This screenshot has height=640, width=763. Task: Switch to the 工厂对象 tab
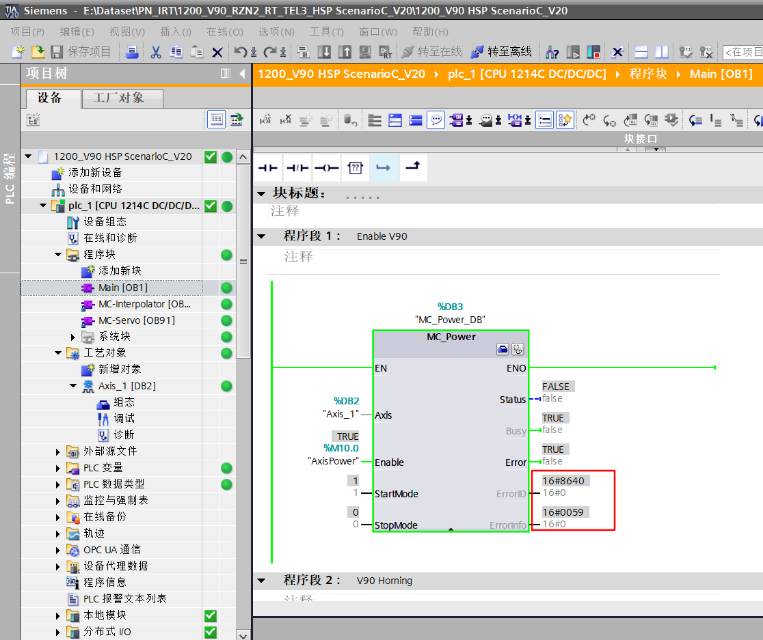pos(122,98)
